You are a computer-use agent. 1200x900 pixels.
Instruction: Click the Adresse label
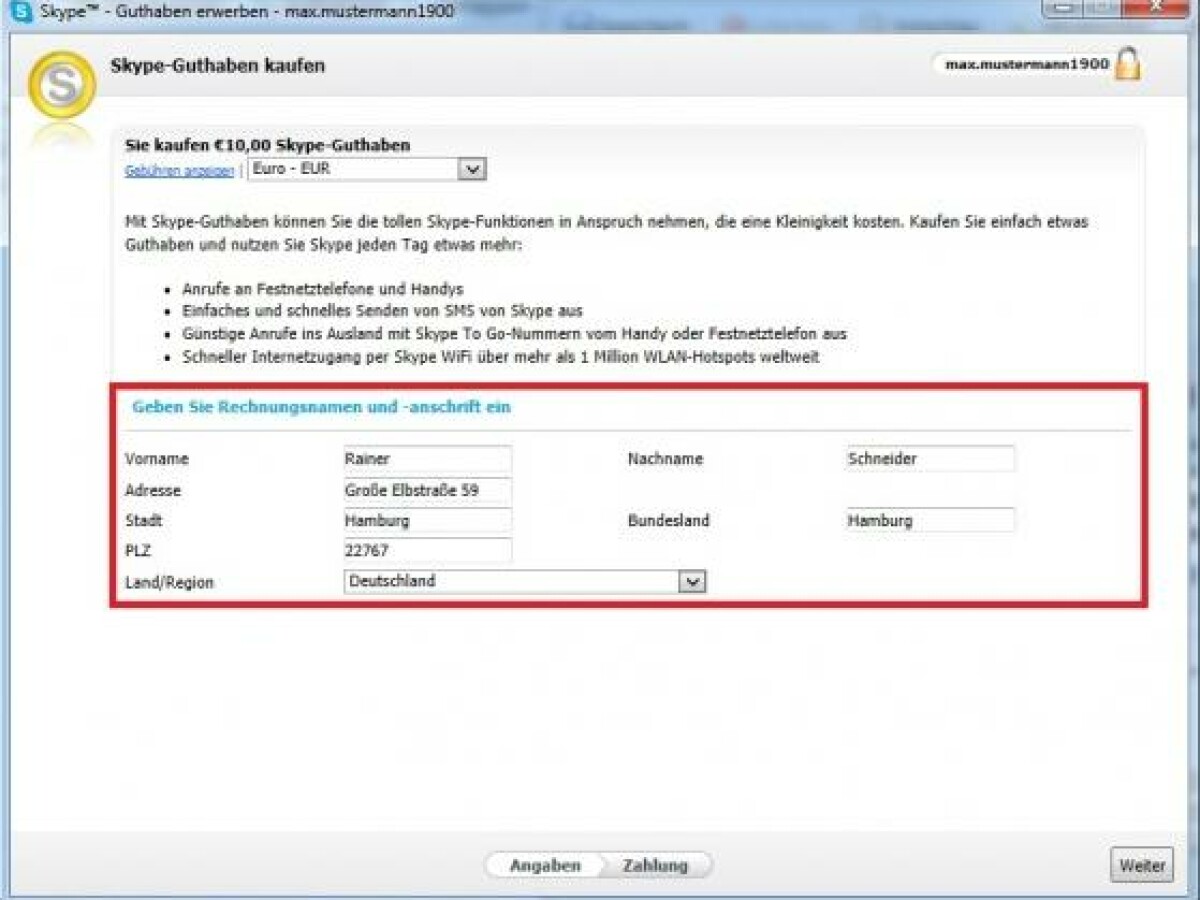pos(153,491)
